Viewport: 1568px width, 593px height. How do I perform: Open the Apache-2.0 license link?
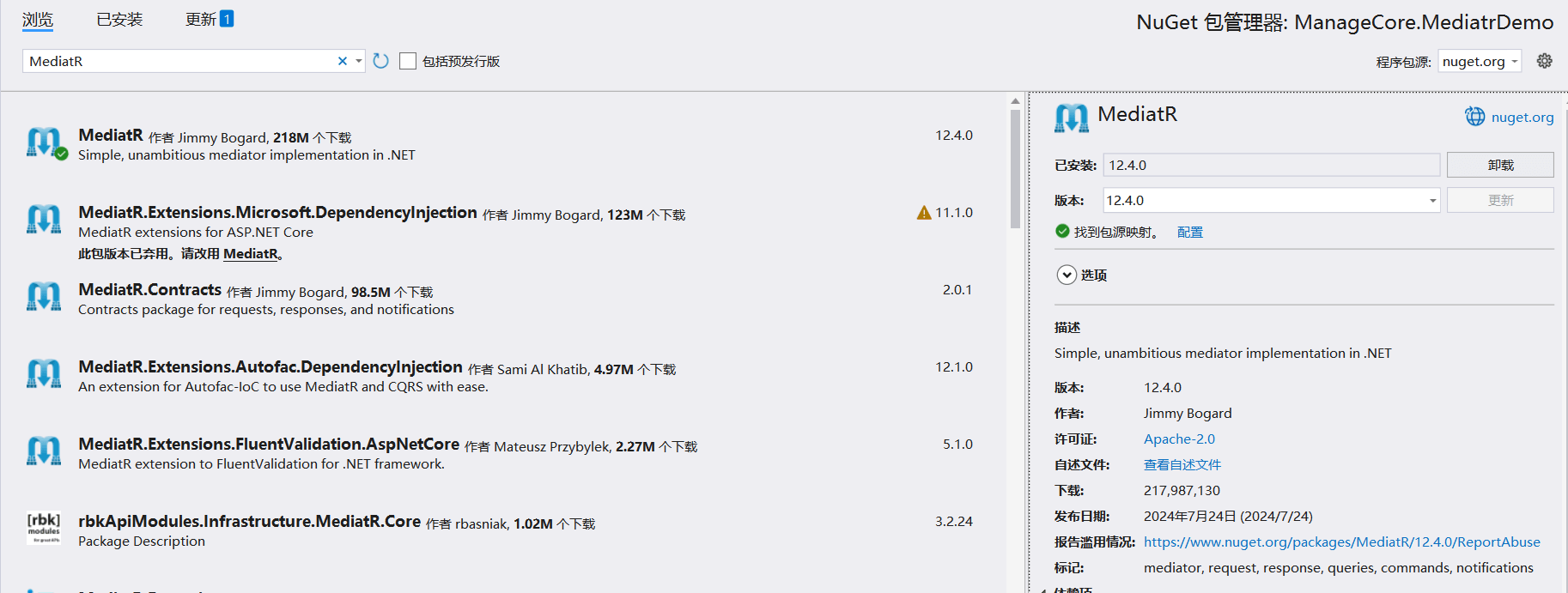(1179, 439)
